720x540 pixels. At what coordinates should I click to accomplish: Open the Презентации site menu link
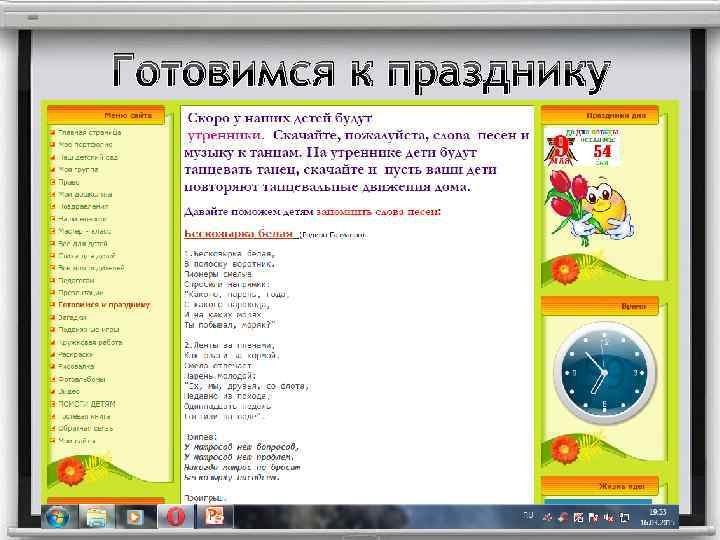click(x=81, y=293)
